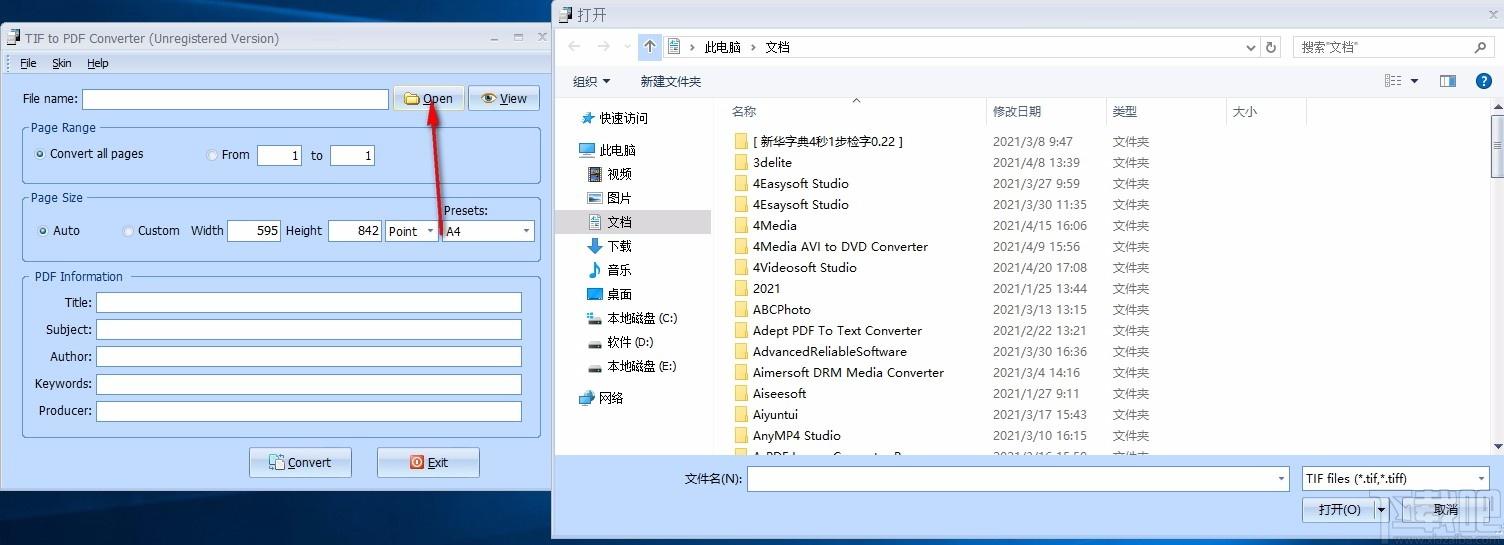Screen dimensions: 1504x545
Task: Click the Producer input field
Action: pos(309,410)
